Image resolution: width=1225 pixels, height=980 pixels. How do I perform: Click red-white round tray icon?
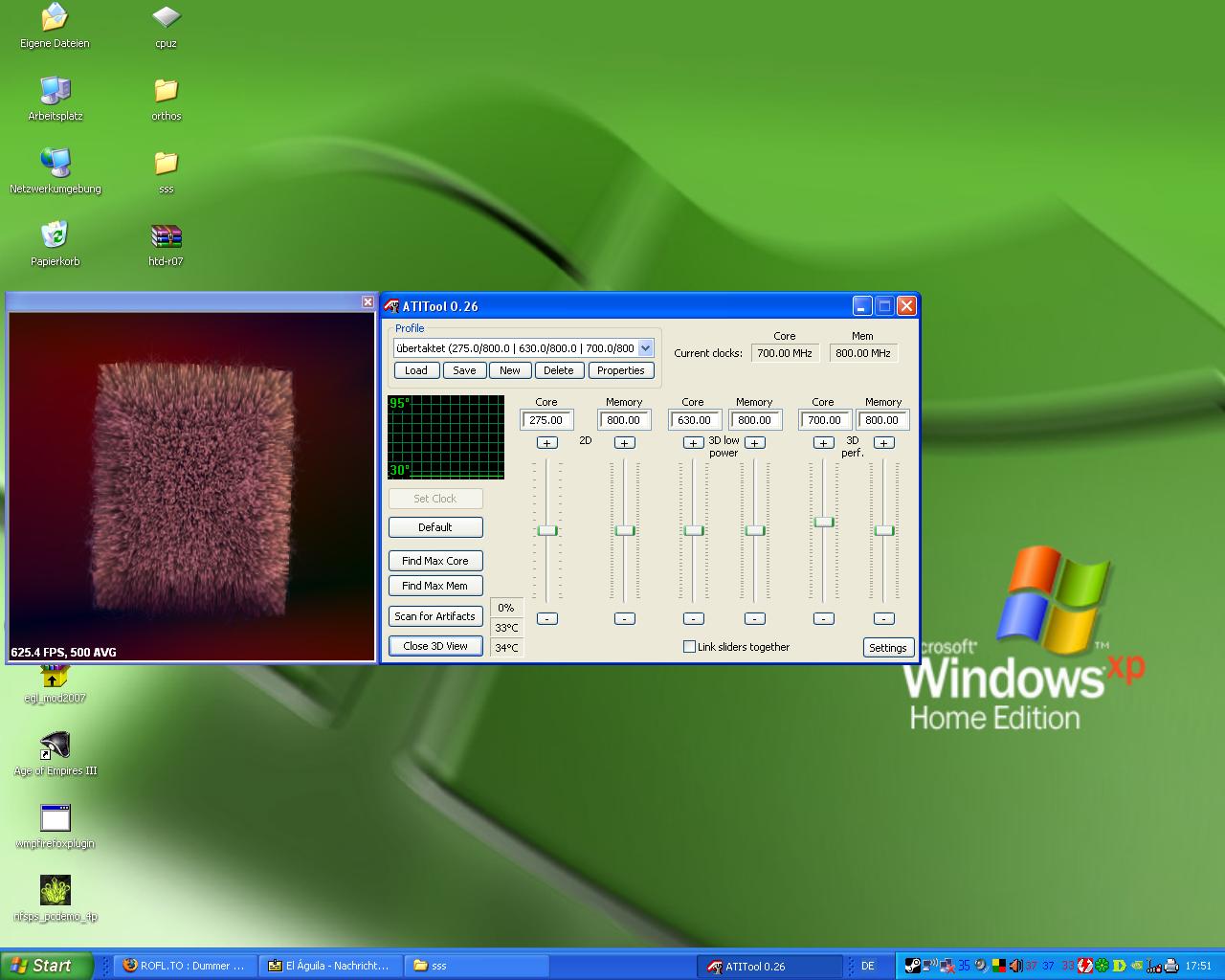coord(1085,966)
